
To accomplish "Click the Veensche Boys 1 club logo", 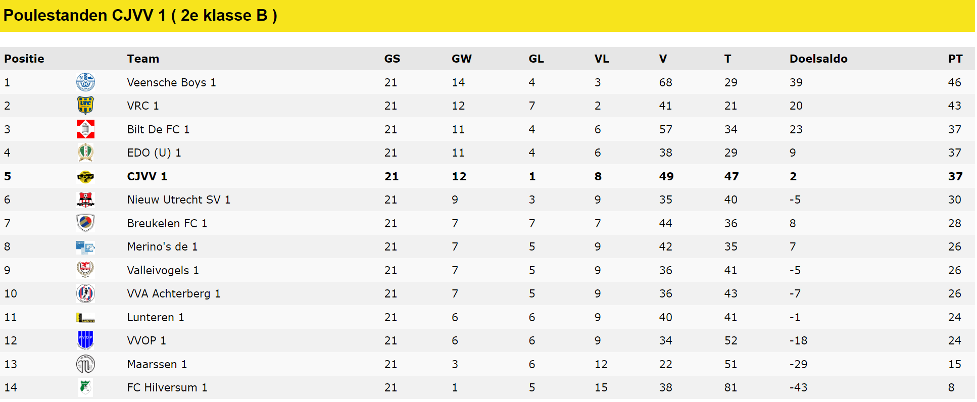I will coord(85,82).
